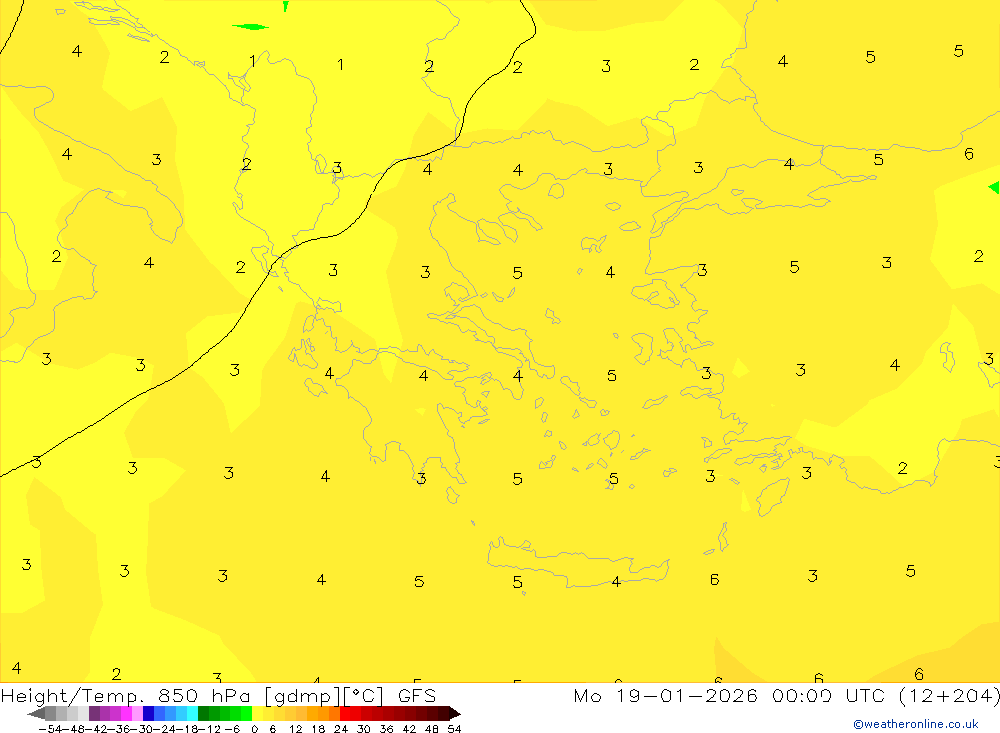The width and height of the screenshot is (1000, 733).
Task: Click the gray left arrow end of color scale
Action: tap(36, 713)
